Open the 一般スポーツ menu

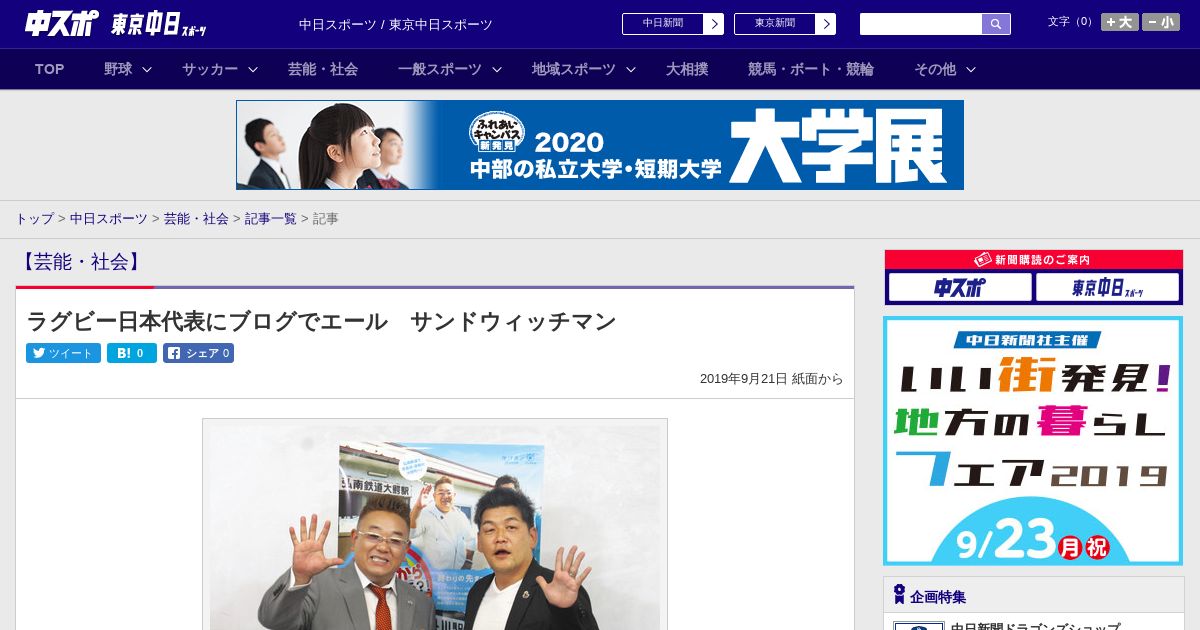(440, 69)
